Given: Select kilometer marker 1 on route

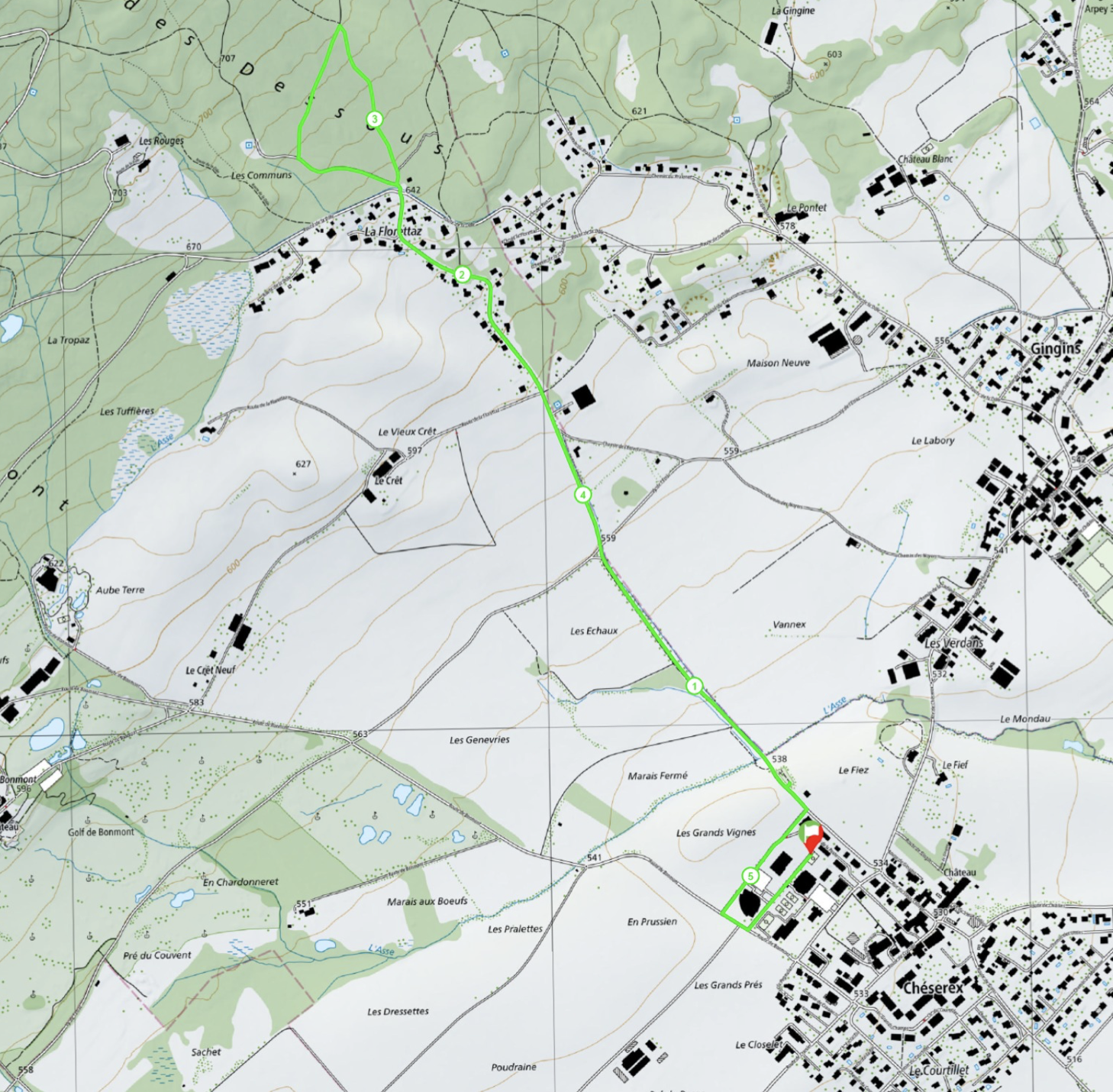Looking at the screenshot, I should 694,686.
